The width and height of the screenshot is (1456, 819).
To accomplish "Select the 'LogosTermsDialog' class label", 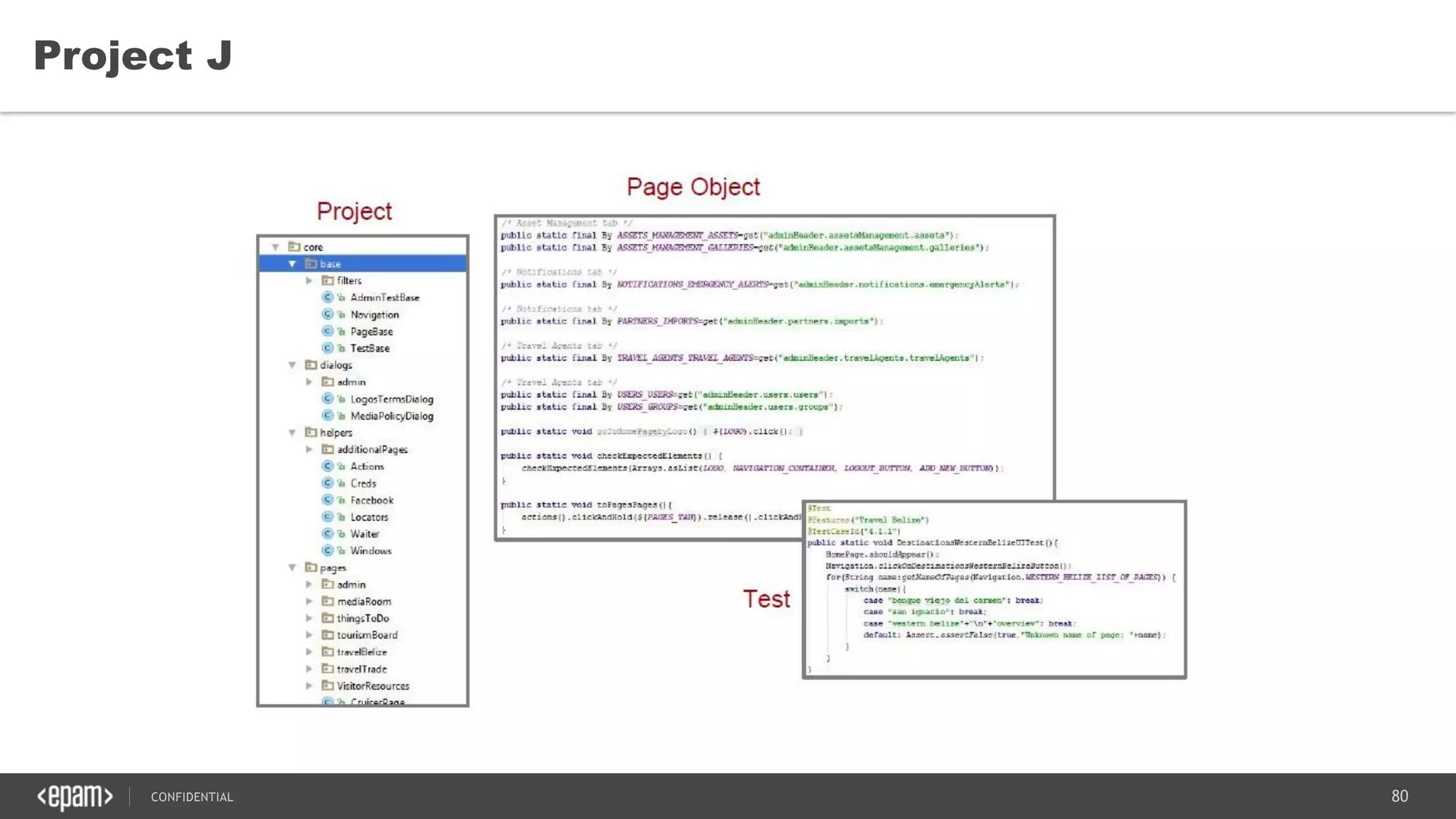I will (x=392, y=400).
